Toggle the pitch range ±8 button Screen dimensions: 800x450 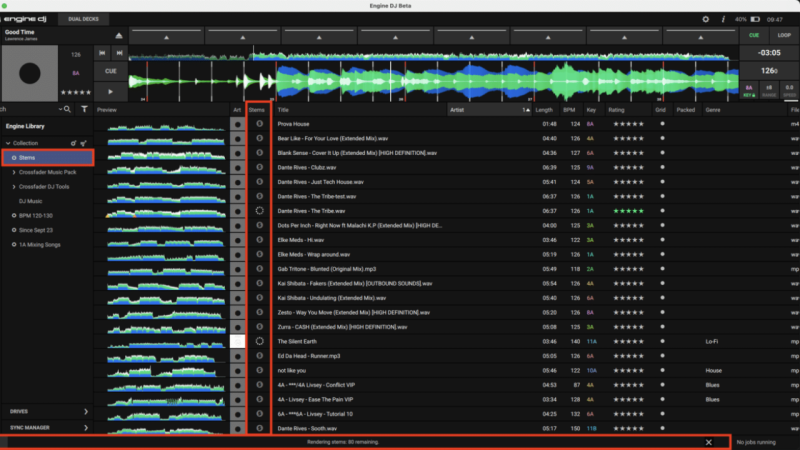[769, 91]
